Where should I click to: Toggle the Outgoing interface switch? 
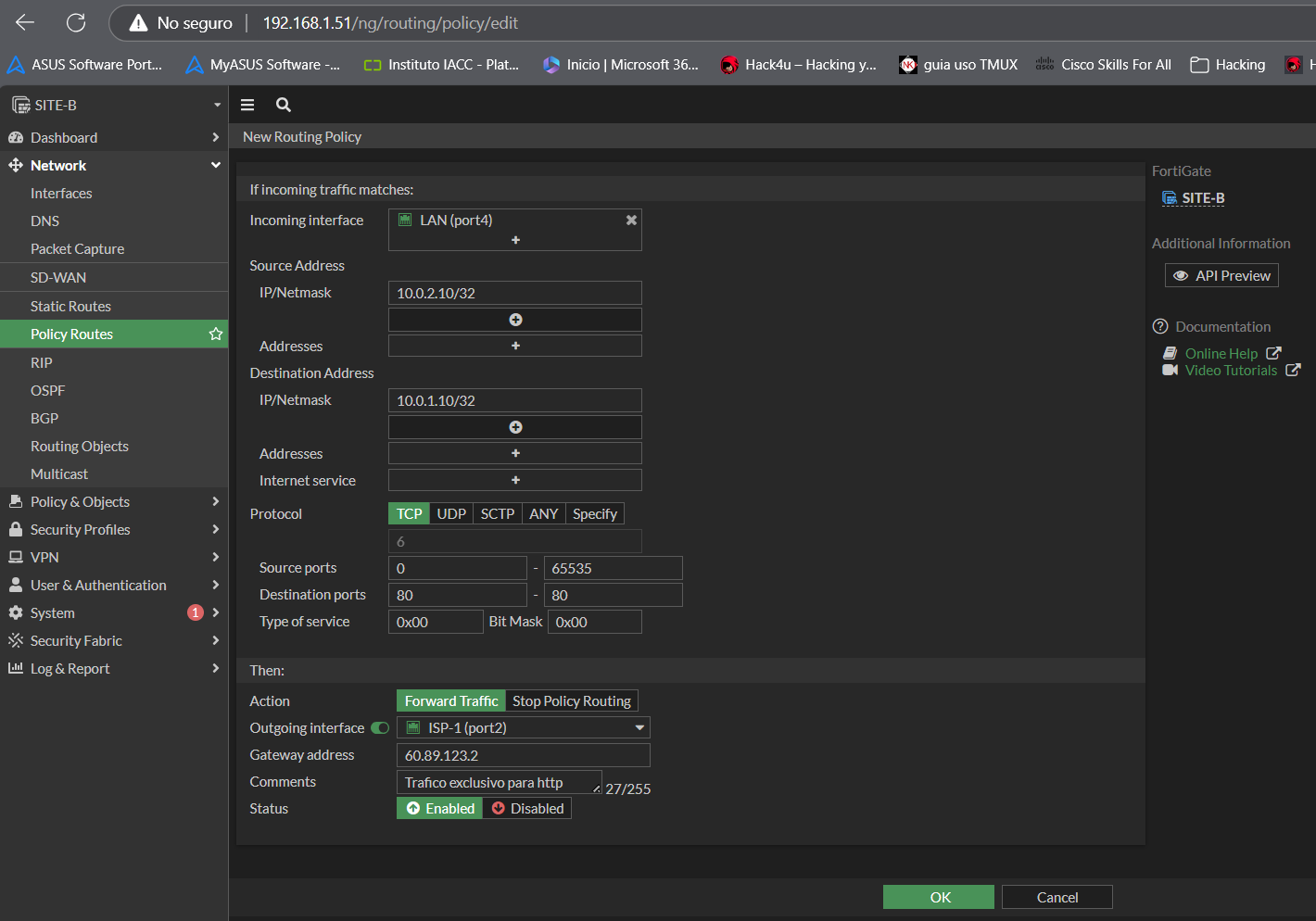coord(380,728)
